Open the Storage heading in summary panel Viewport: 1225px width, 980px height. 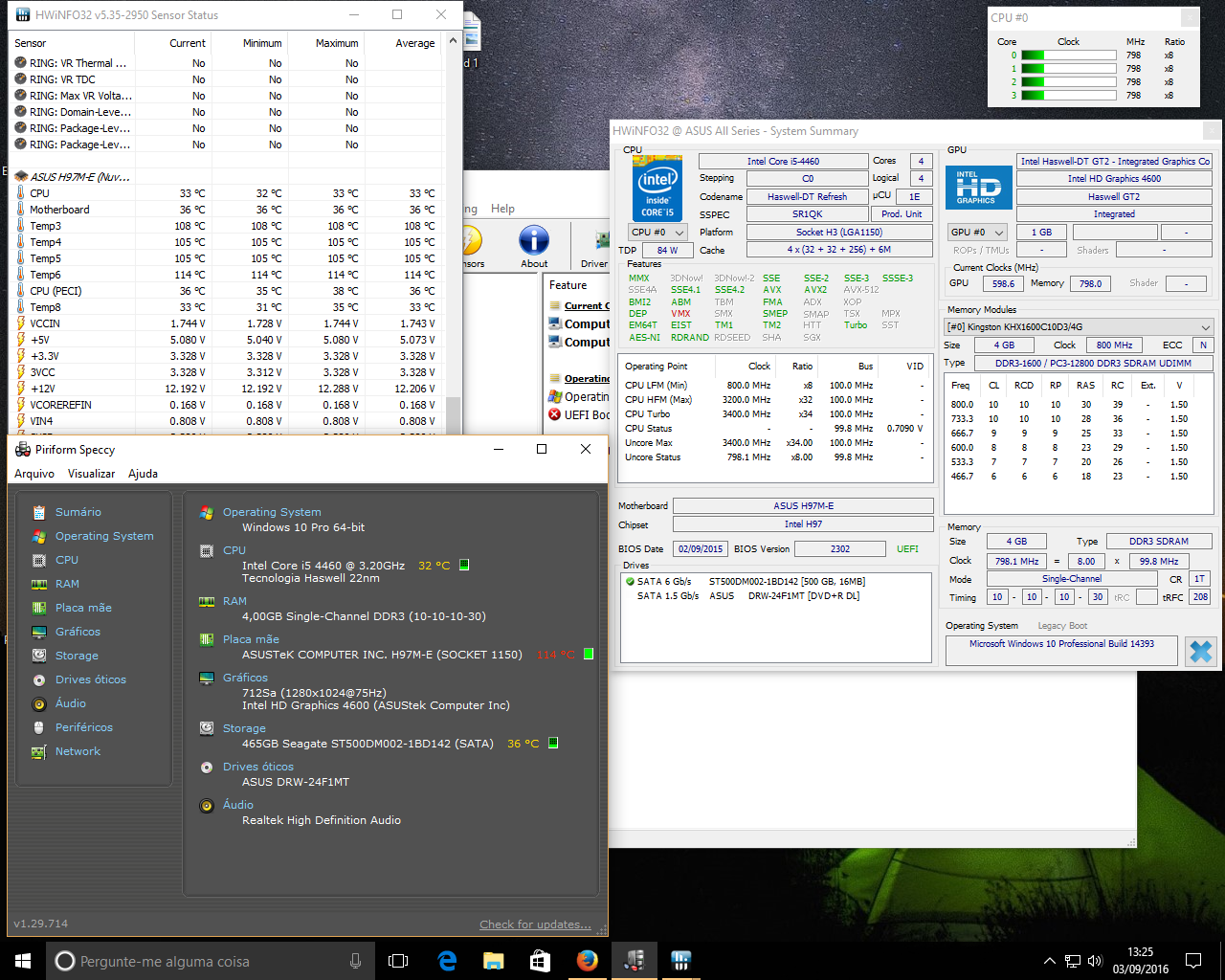coord(244,728)
